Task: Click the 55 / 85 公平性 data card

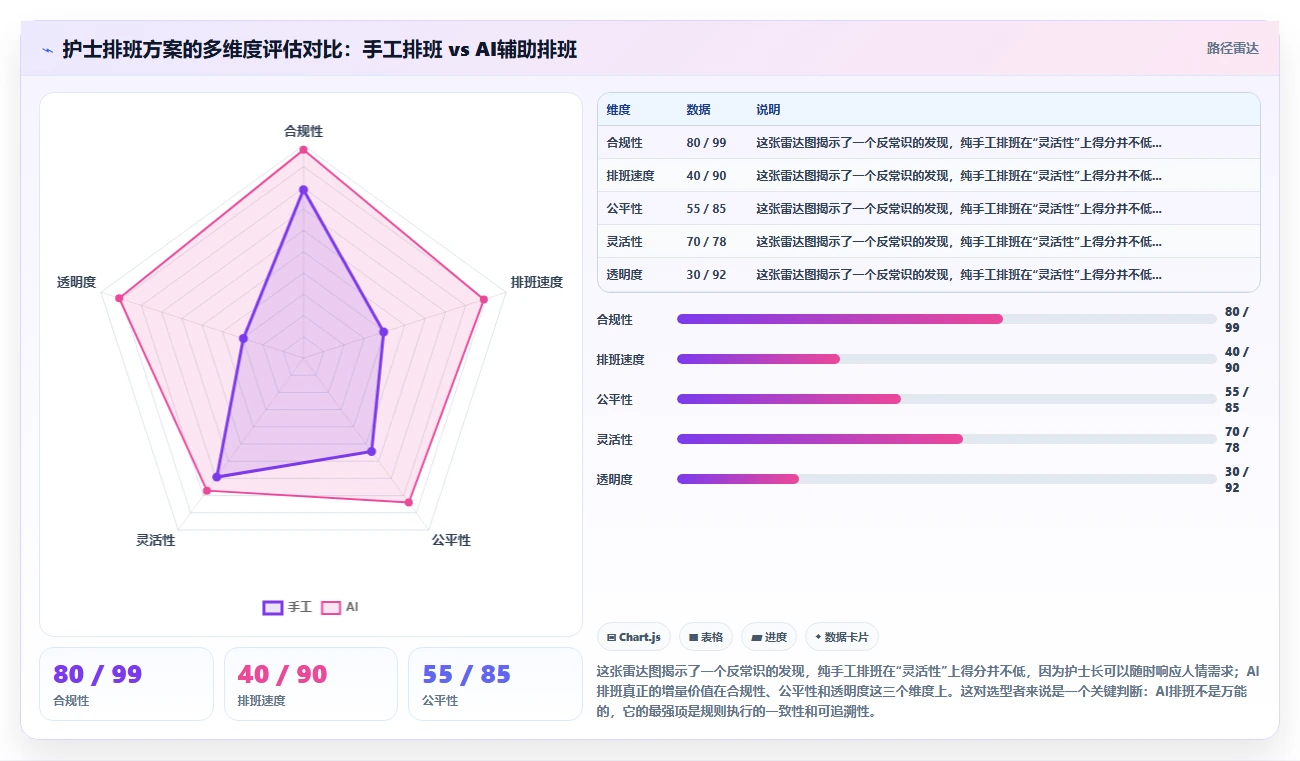Action: pyautogui.click(x=495, y=684)
